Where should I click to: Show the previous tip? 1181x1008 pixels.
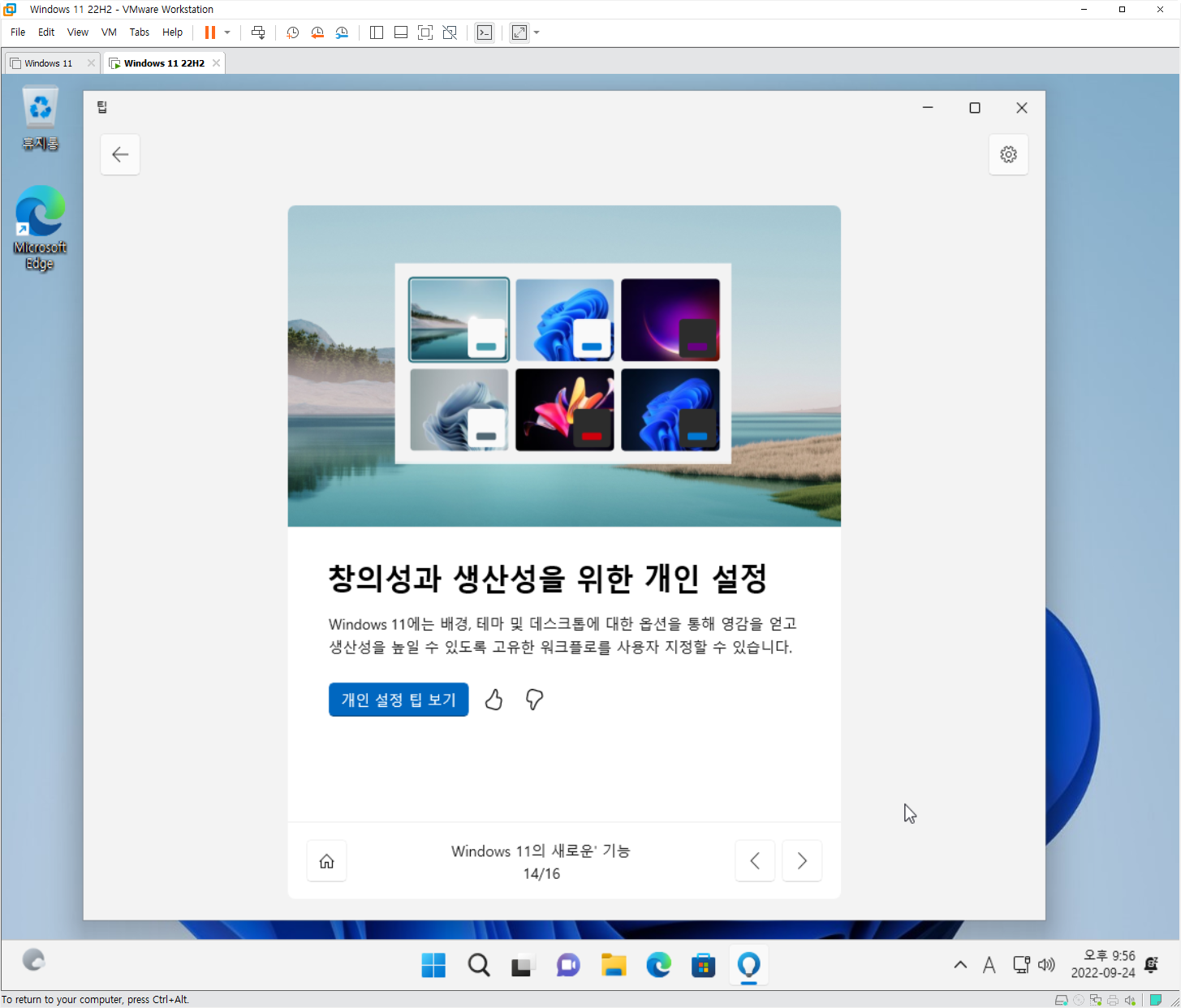755,861
